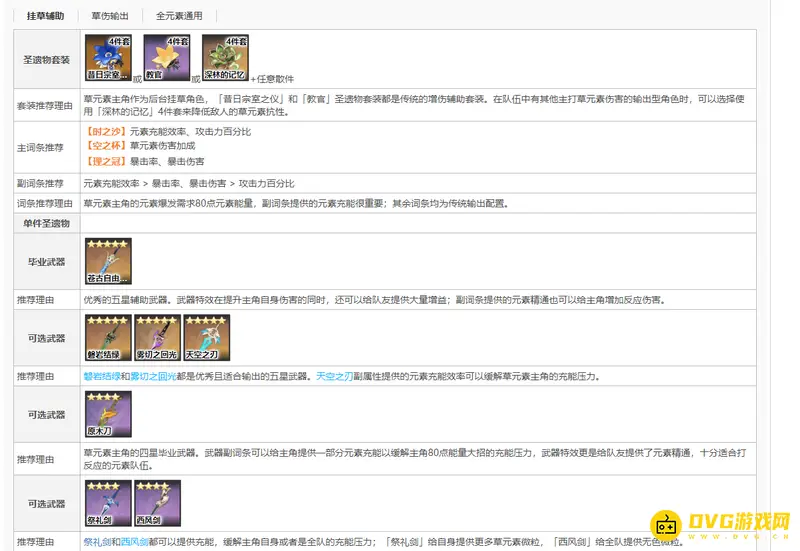
Task: Click the 祭礼剑 link in bottom row
Action: point(96,542)
